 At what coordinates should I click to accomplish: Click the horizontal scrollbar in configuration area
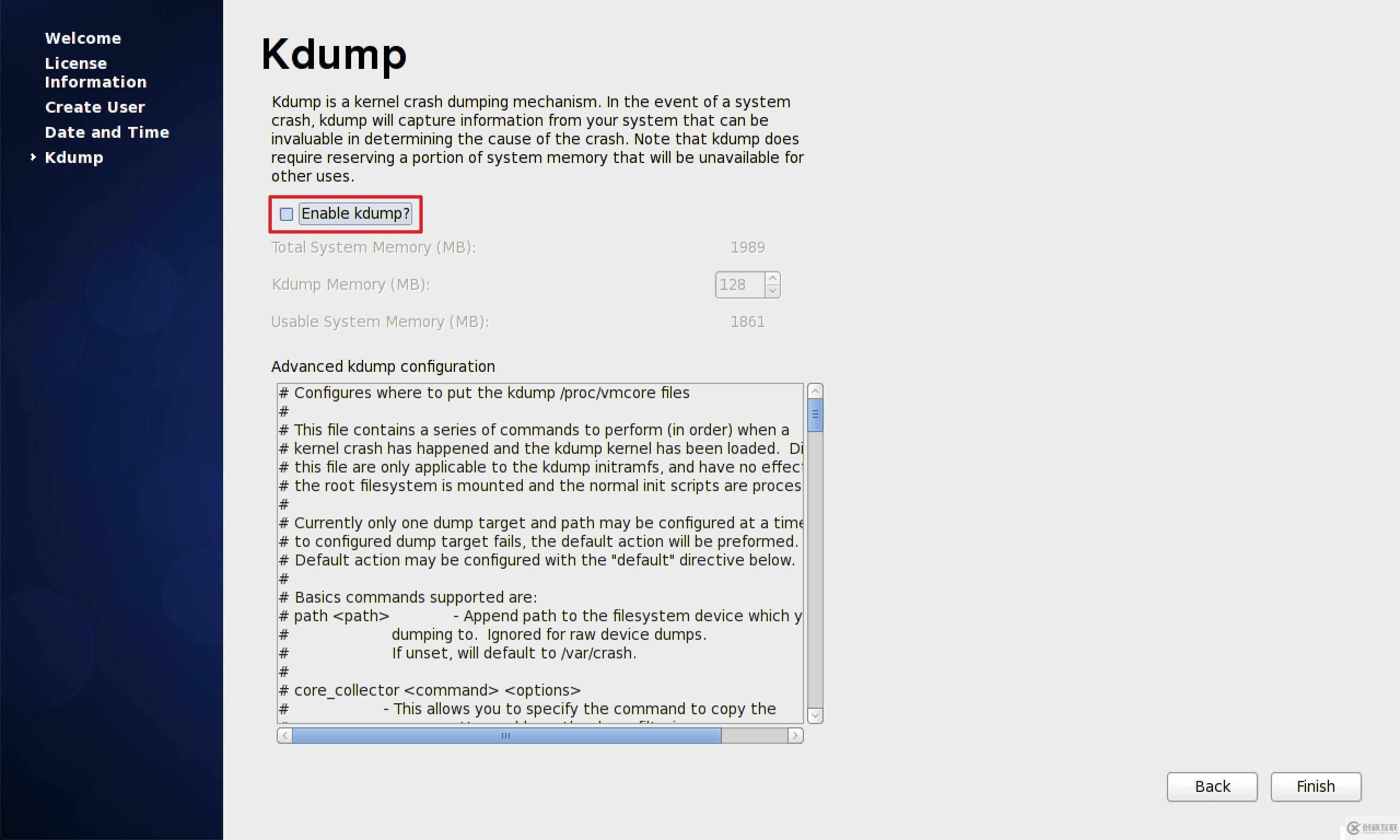coord(506,735)
